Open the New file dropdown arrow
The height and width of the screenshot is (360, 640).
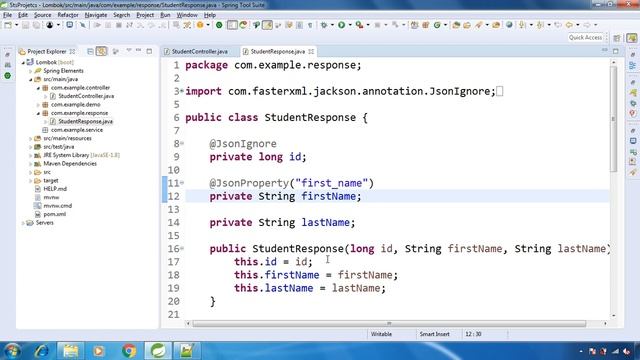17,25
